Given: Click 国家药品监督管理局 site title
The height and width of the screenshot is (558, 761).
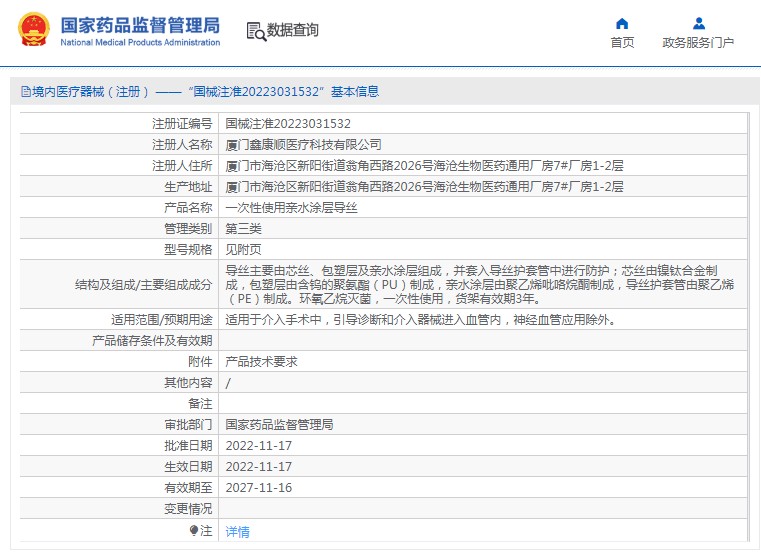Looking at the screenshot, I should [140, 25].
